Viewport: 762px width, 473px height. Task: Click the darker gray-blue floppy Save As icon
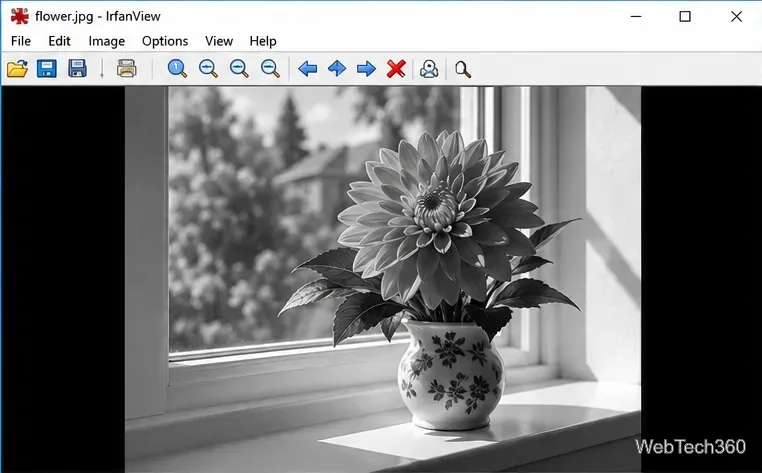click(77, 69)
